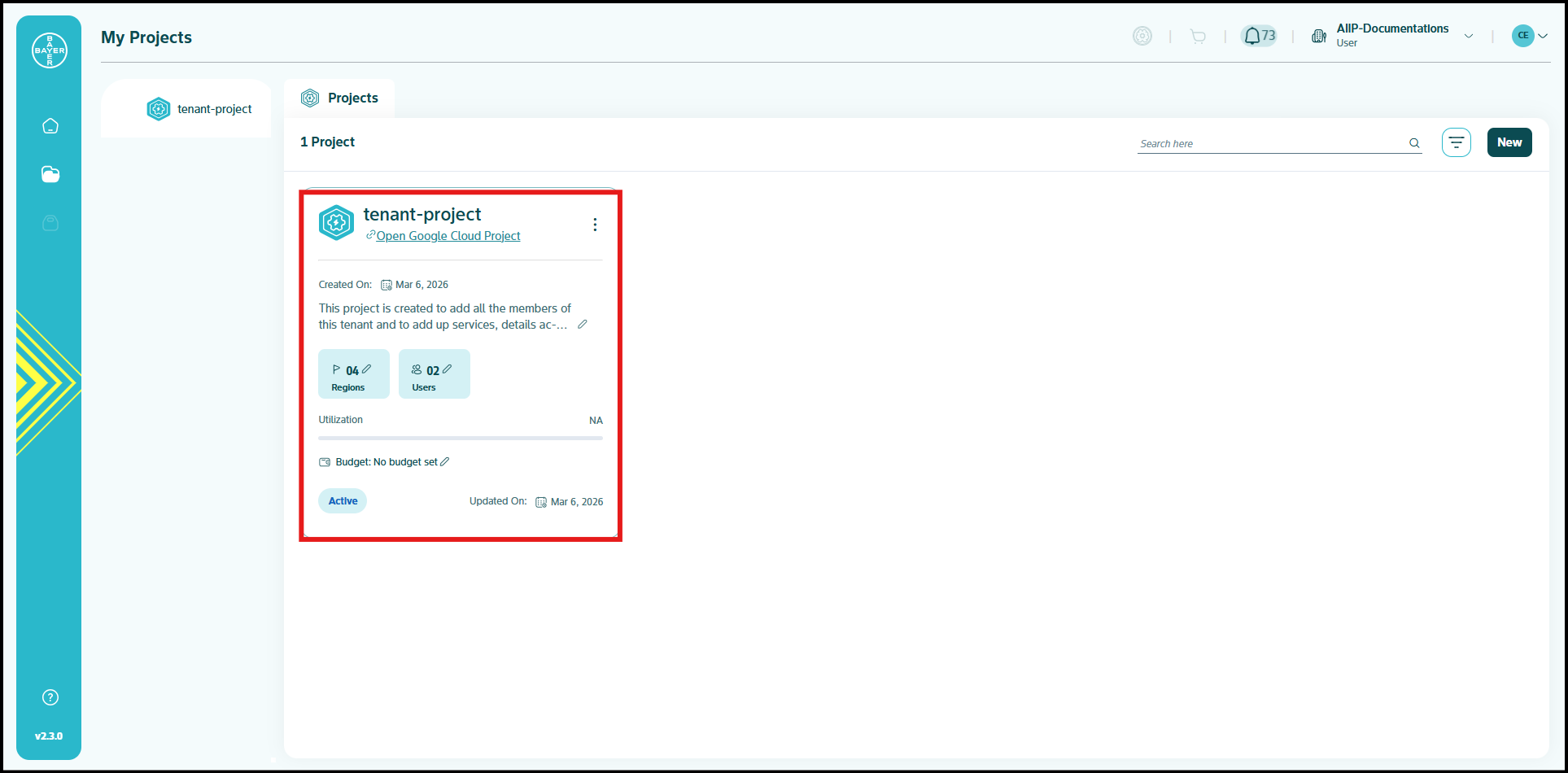1568x773 pixels.
Task: Open the shopping cart icon
Action: click(1198, 36)
